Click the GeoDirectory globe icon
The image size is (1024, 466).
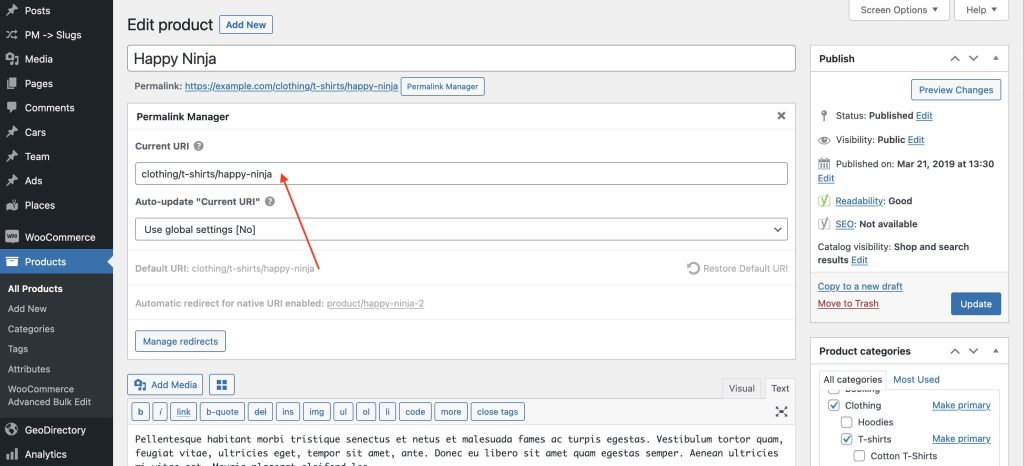point(12,430)
